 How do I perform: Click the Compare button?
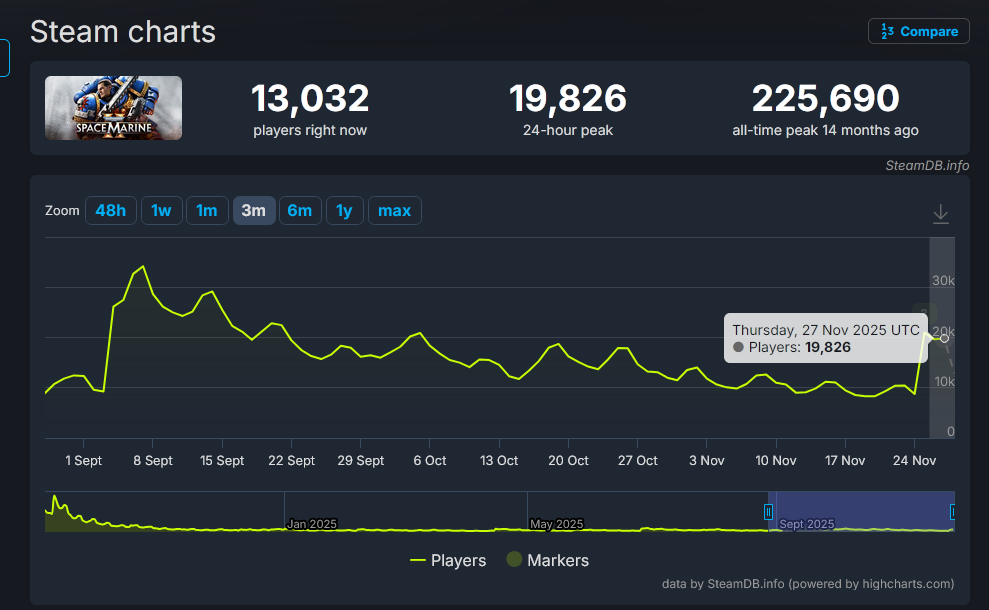click(919, 31)
